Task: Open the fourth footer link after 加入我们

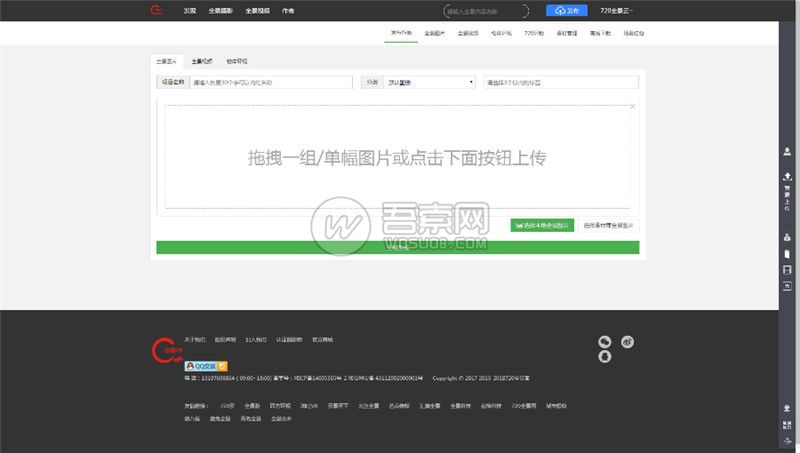Action: coord(289,340)
